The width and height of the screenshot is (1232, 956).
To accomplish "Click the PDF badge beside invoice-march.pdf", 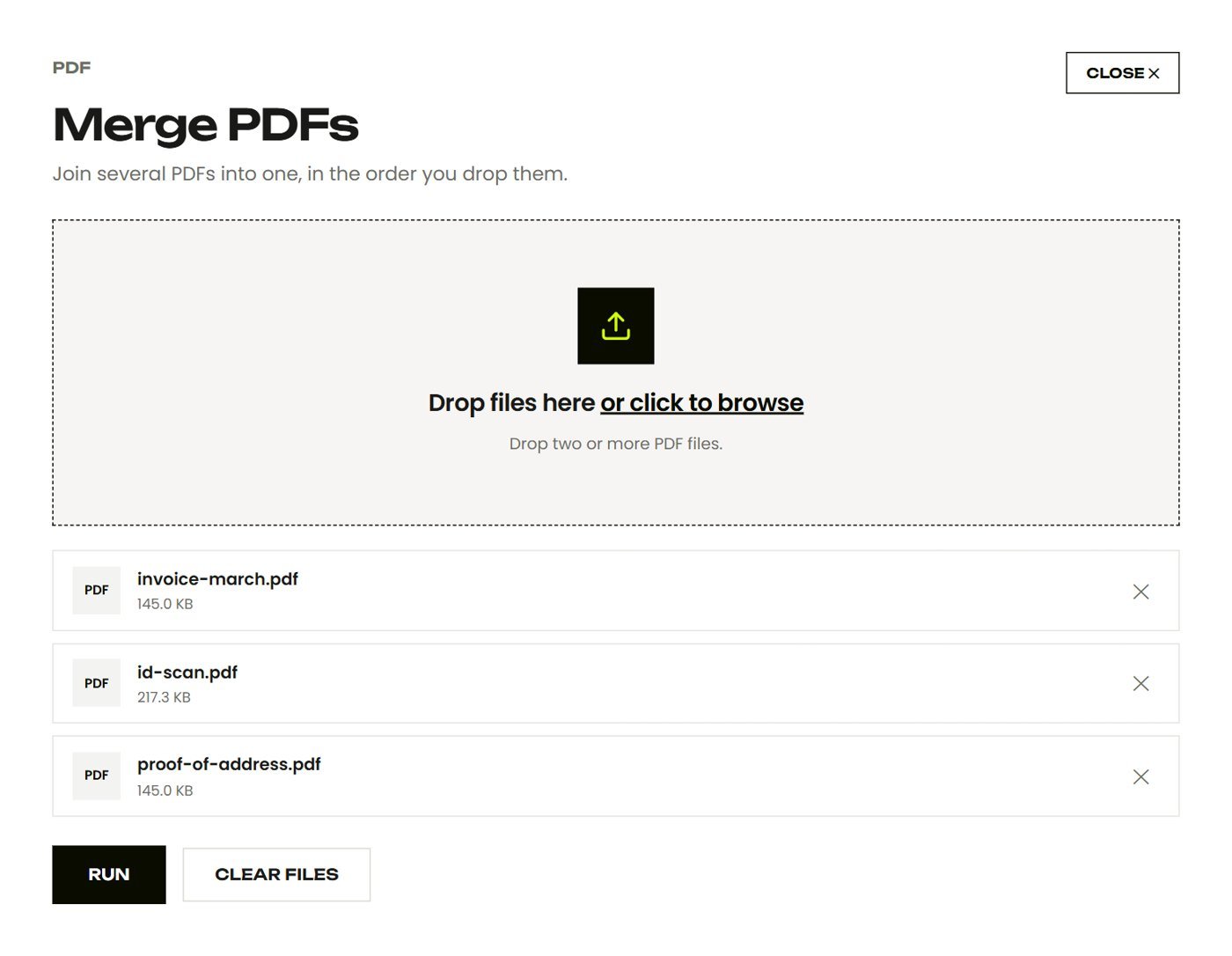I will 97,591.
